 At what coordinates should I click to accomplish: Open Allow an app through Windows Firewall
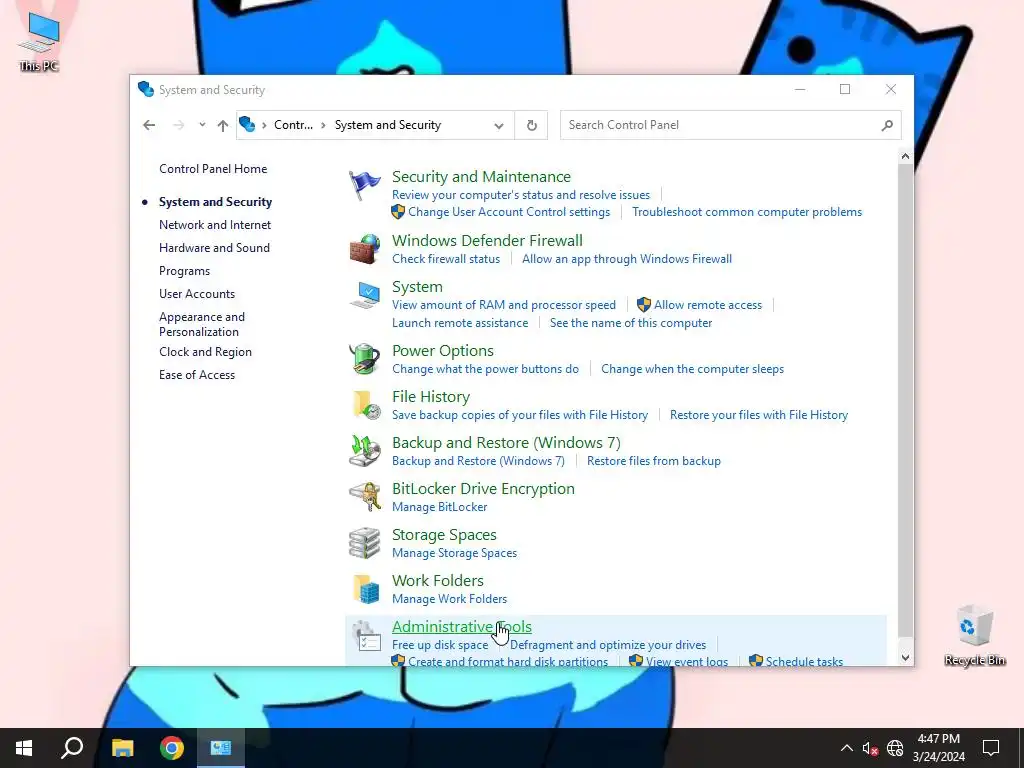(627, 259)
